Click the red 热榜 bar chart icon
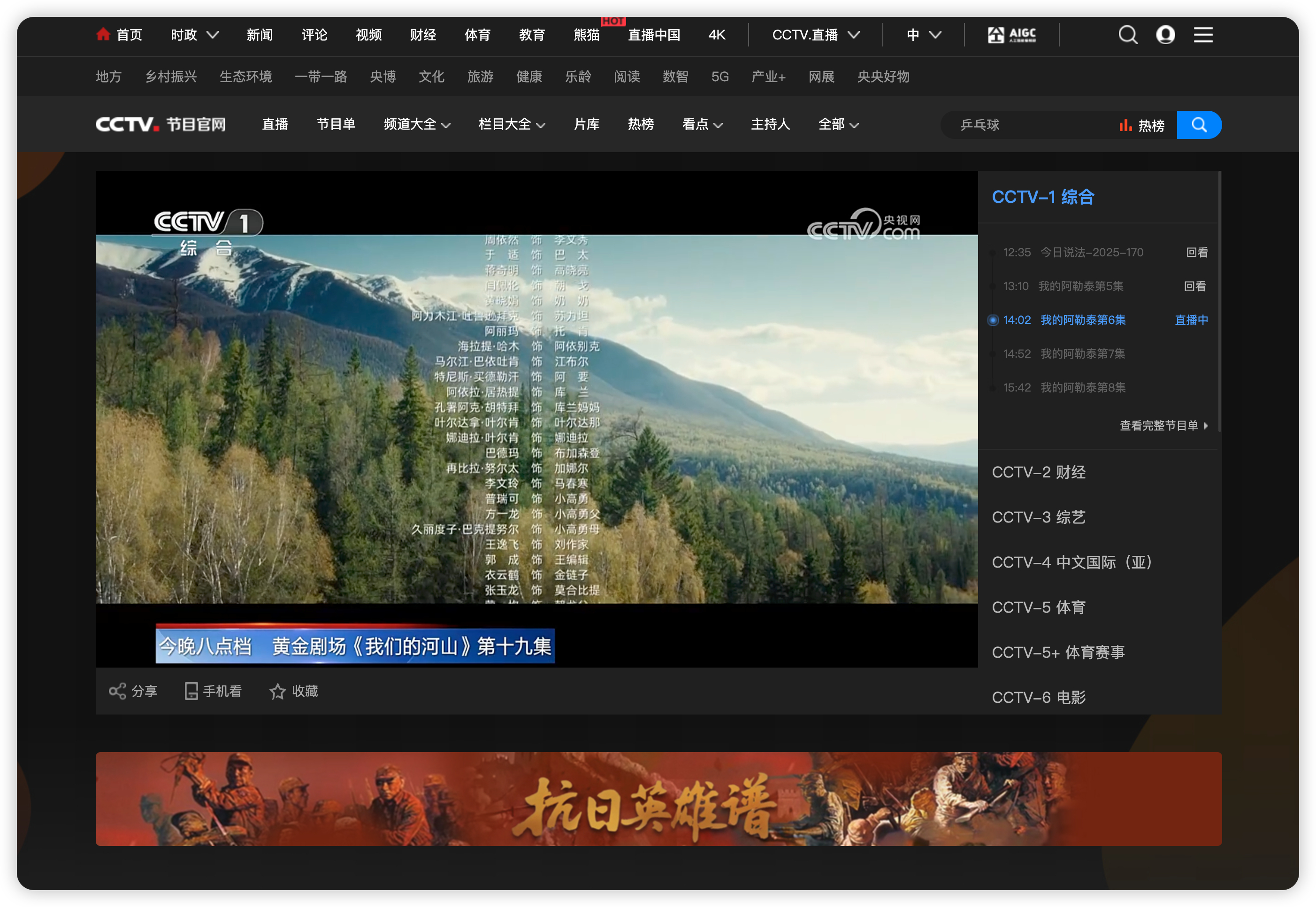The image size is (1316, 907). pyautogui.click(x=1125, y=125)
